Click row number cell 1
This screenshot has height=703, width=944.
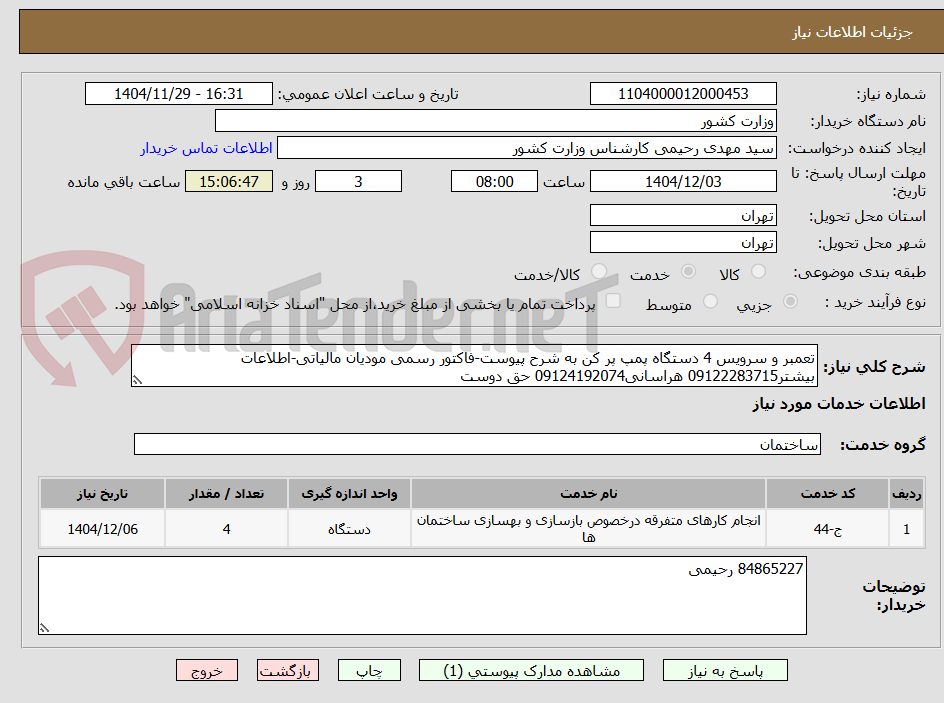(906, 528)
